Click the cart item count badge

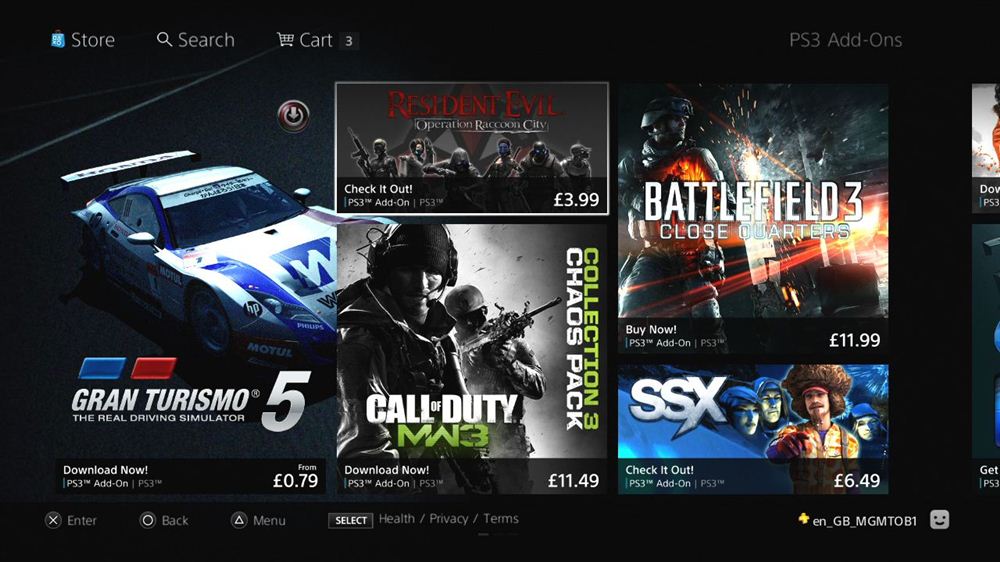coord(349,41)
